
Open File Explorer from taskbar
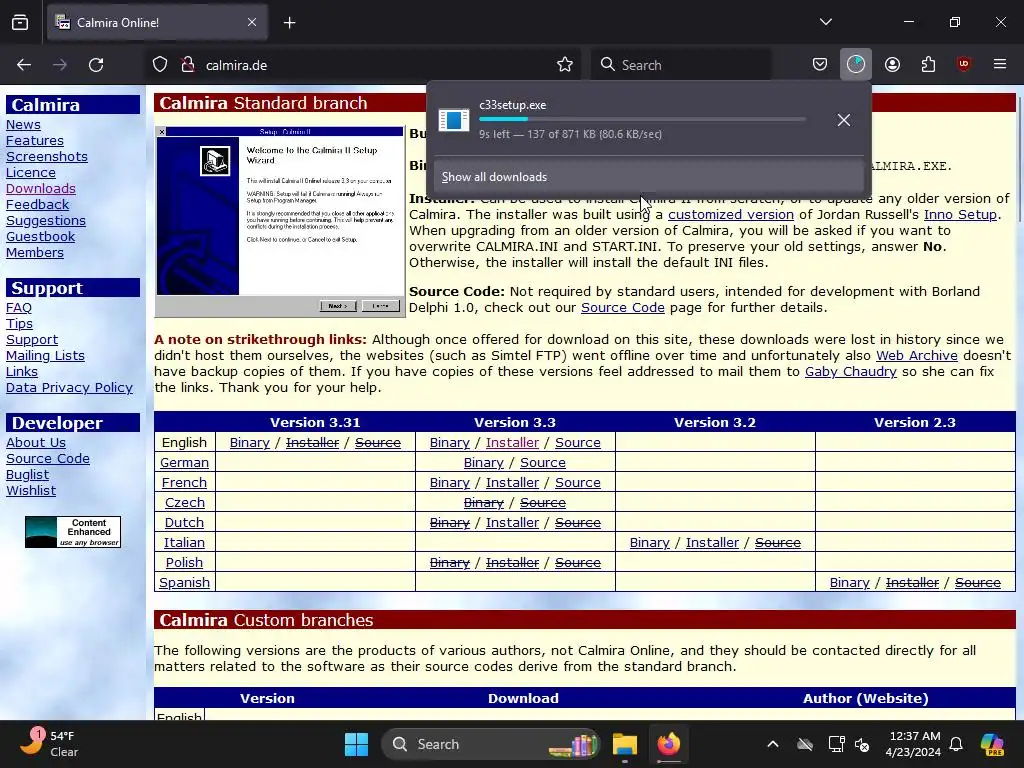[x=624, y=744]
